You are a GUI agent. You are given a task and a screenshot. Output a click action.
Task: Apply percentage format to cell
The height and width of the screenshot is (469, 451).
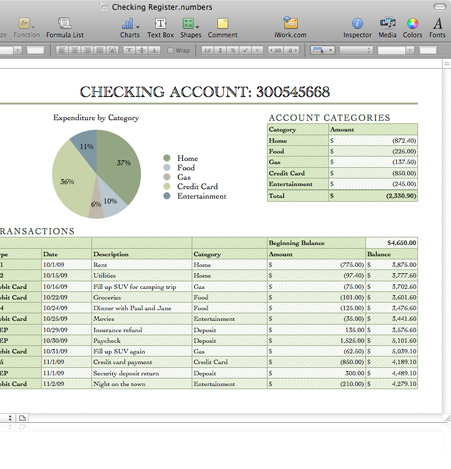232,50
